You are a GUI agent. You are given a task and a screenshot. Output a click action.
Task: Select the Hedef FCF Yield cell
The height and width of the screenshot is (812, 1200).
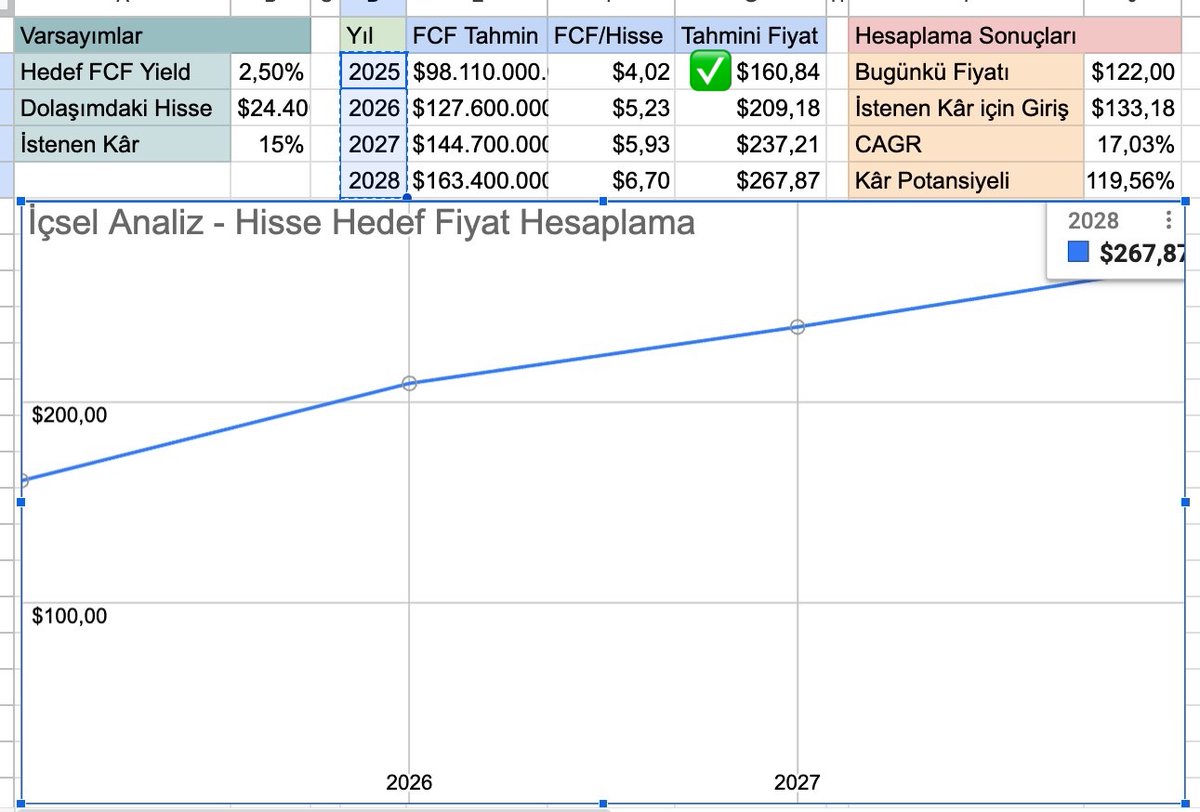click(122, 72)
